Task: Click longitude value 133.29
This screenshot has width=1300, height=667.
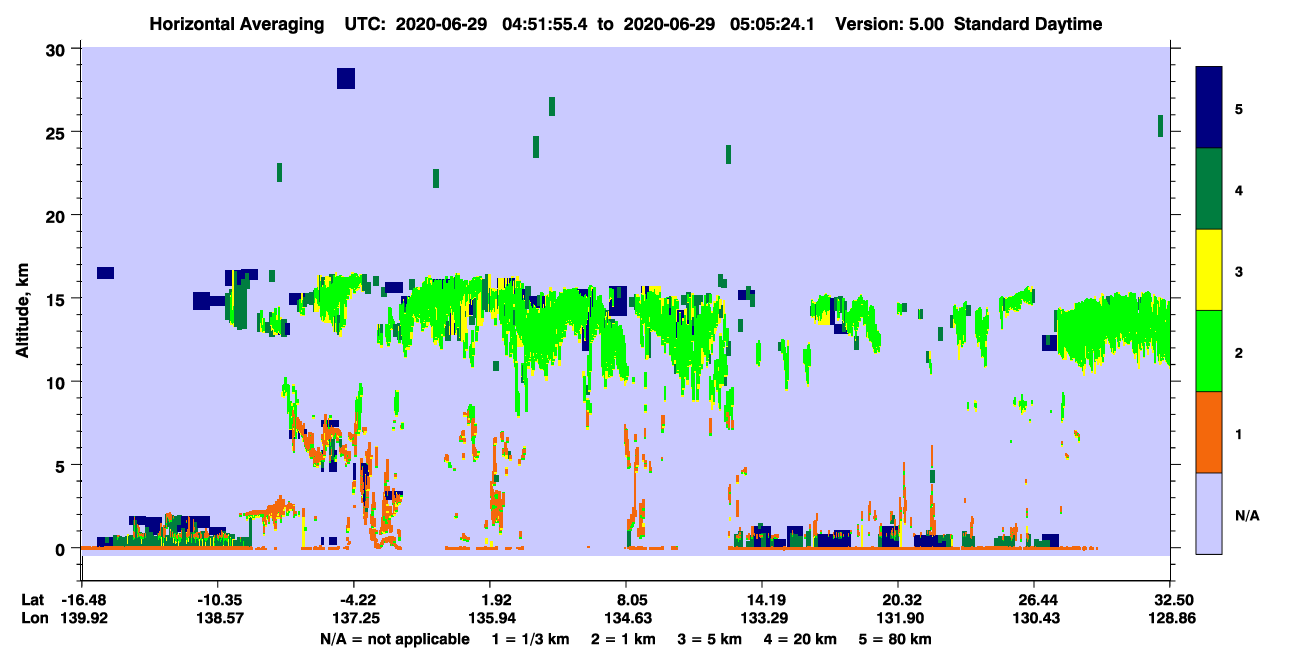Action: [x=762, y=619]
